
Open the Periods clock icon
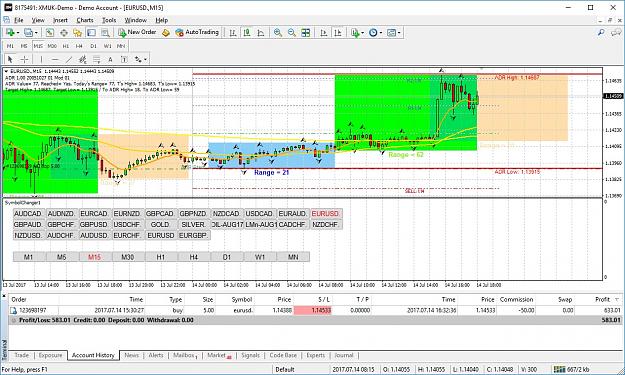(373, 33)
